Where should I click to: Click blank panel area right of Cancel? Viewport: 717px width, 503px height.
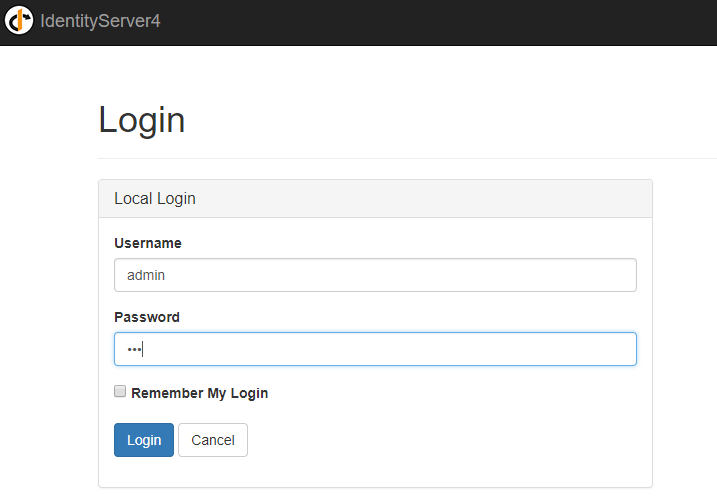(450, 440)
